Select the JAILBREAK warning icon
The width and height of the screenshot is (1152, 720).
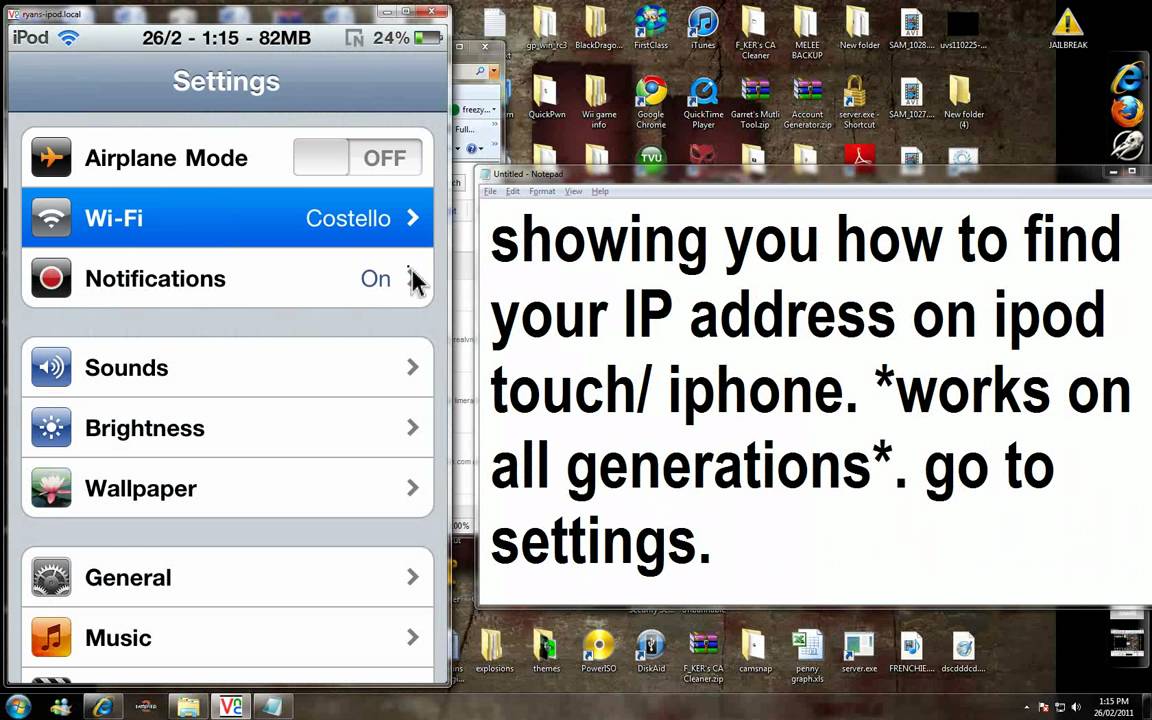coord(1068,28)
